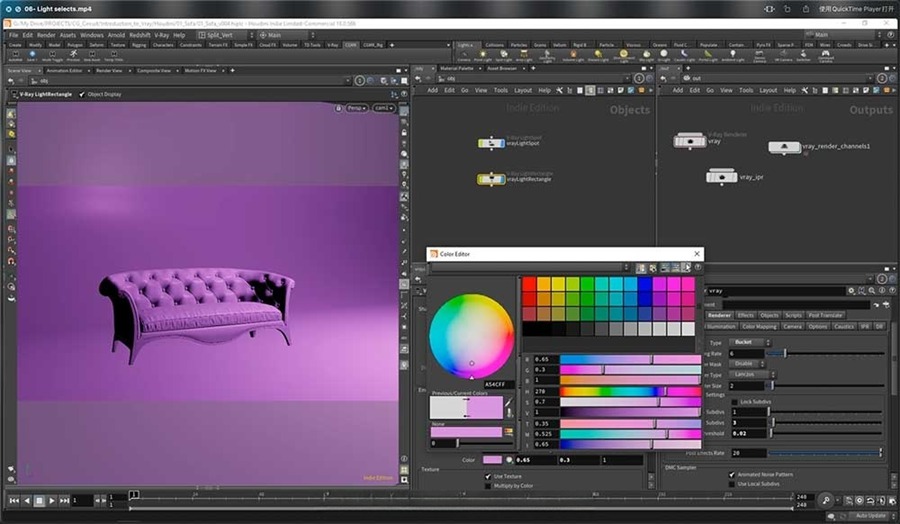The image size is (900, 524).
Task: Click the Color parameter swatch
Action: (492, 460)
